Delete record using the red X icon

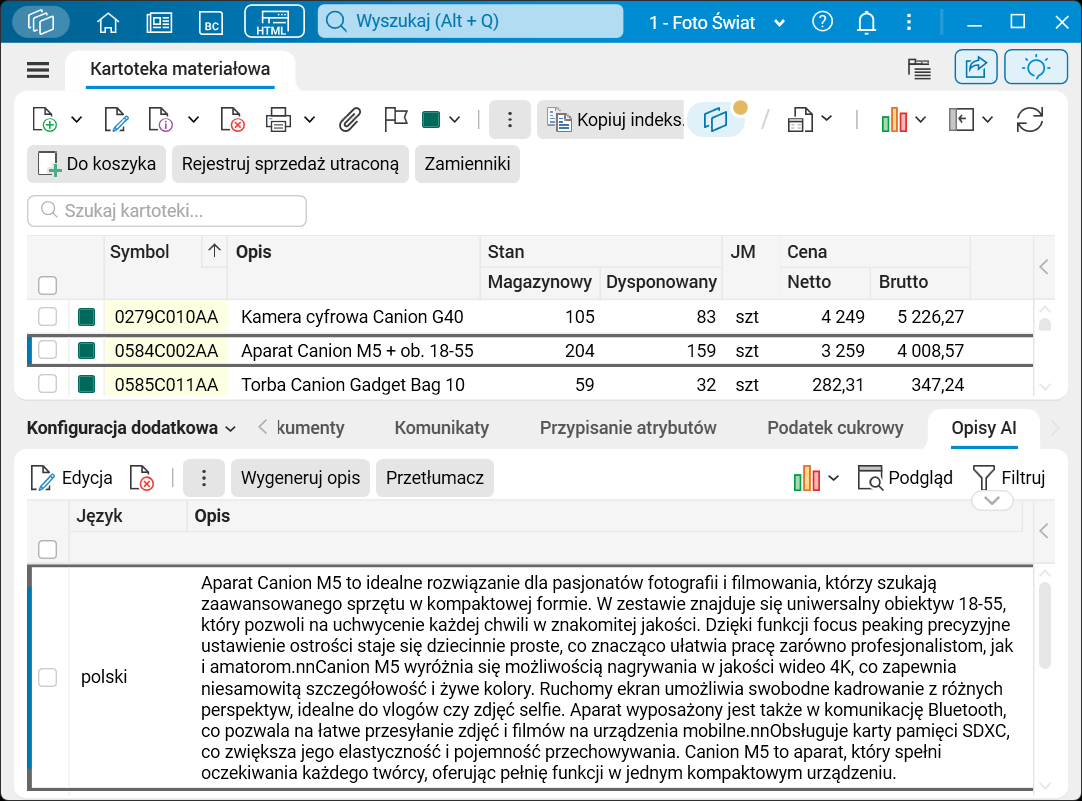coord(231,119)
